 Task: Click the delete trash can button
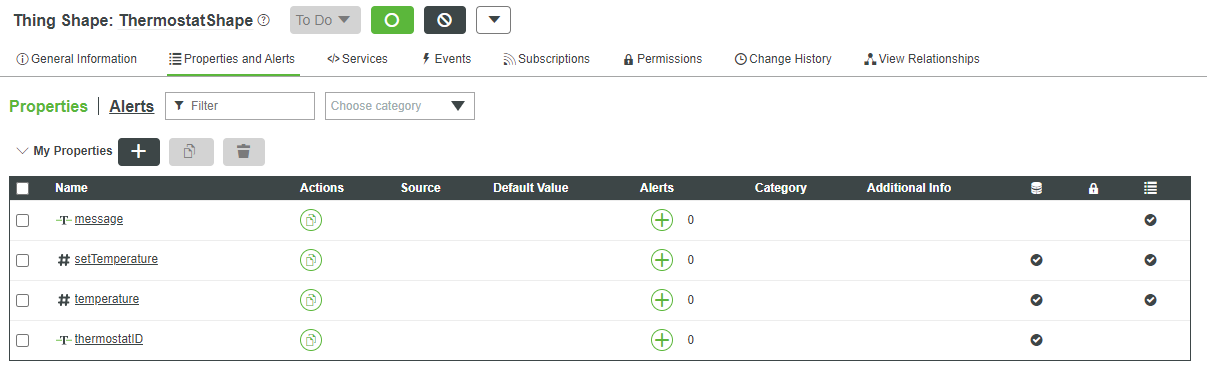pyautogui.click(x=244, y=152)
